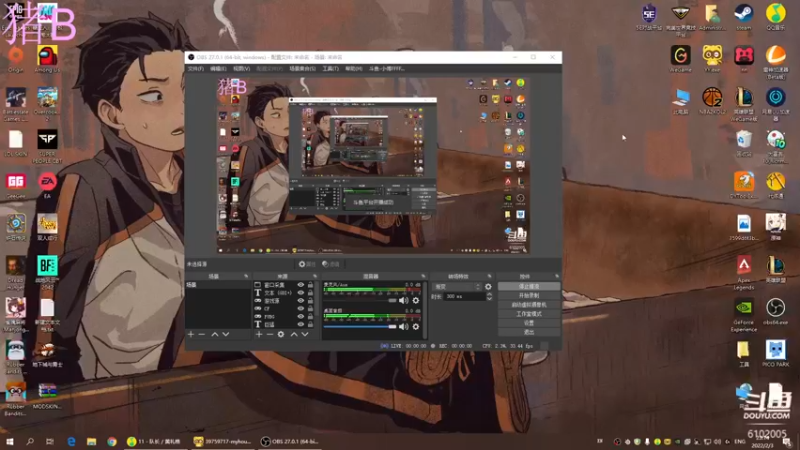Open Chrome from the taskbar
This screenshot has width=800, height=450.
click(112, 441)
